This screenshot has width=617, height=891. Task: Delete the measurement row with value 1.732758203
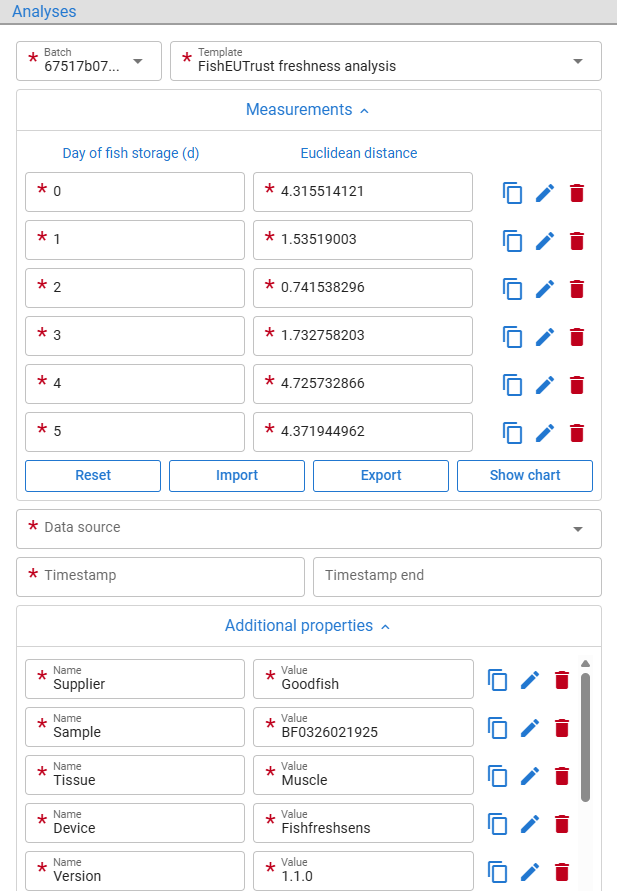click(x=577, y=337)
